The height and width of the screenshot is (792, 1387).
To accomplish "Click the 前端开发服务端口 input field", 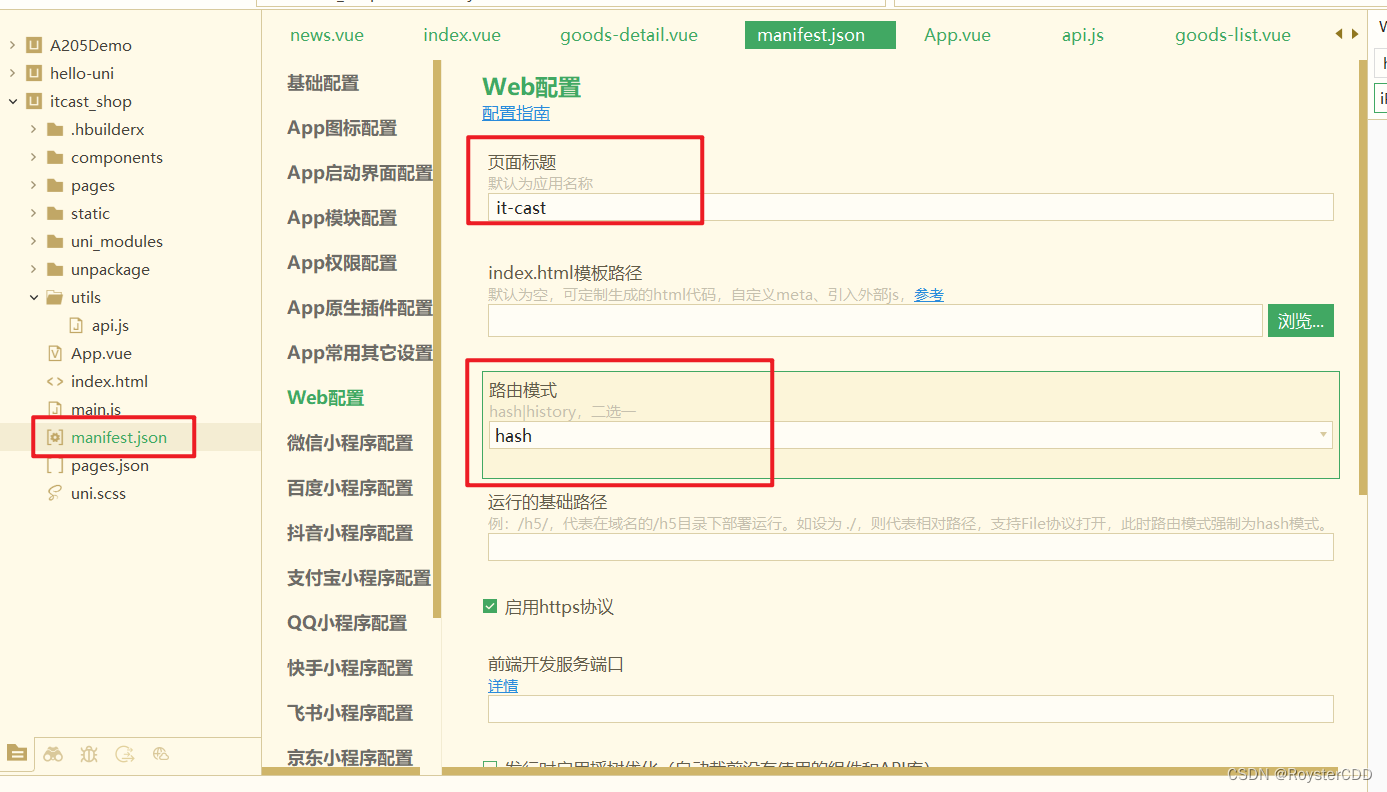I will click(x=911, y=709).
